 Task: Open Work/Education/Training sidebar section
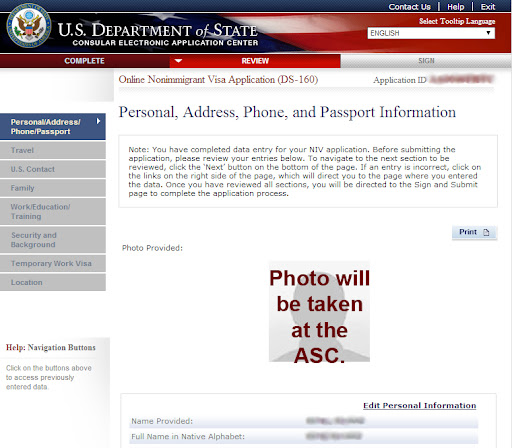pos(53,211)
